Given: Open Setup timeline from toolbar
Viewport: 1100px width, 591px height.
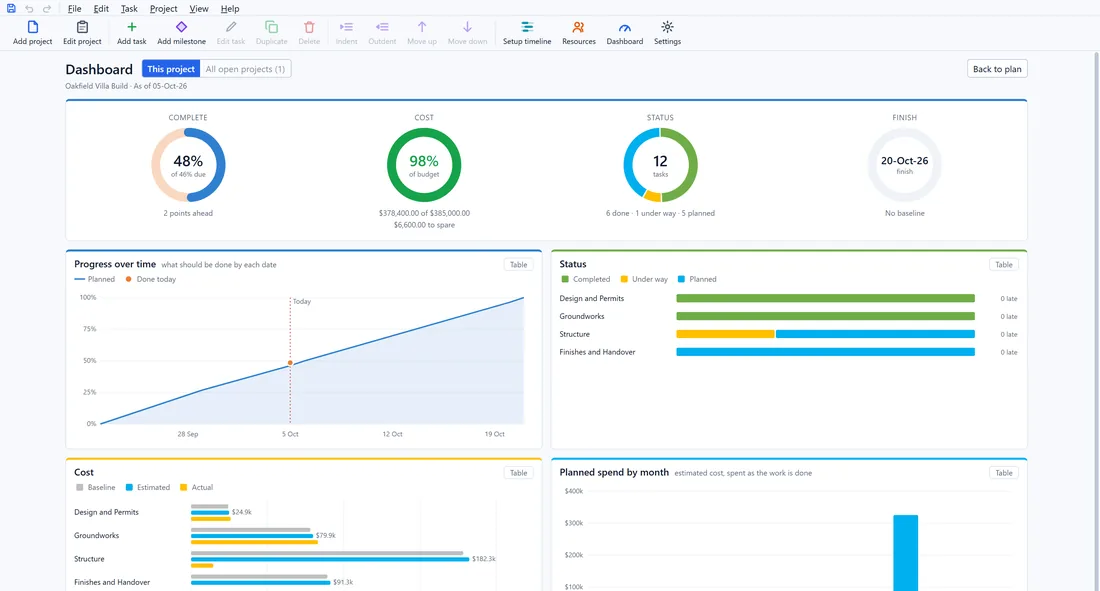Looking at the screenshot, I should pyautogui.click(x=527, y=32).
